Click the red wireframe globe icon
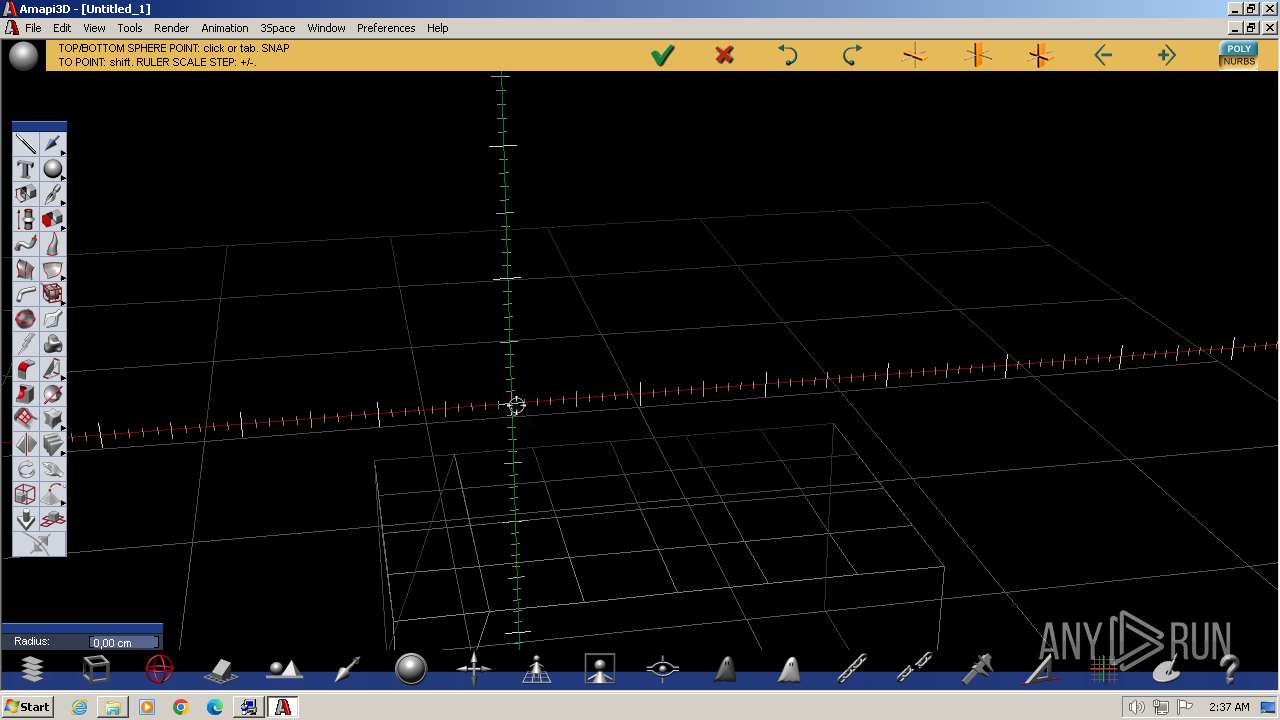Viewport: 1280px width, 720px height. [x=159, y=669]
